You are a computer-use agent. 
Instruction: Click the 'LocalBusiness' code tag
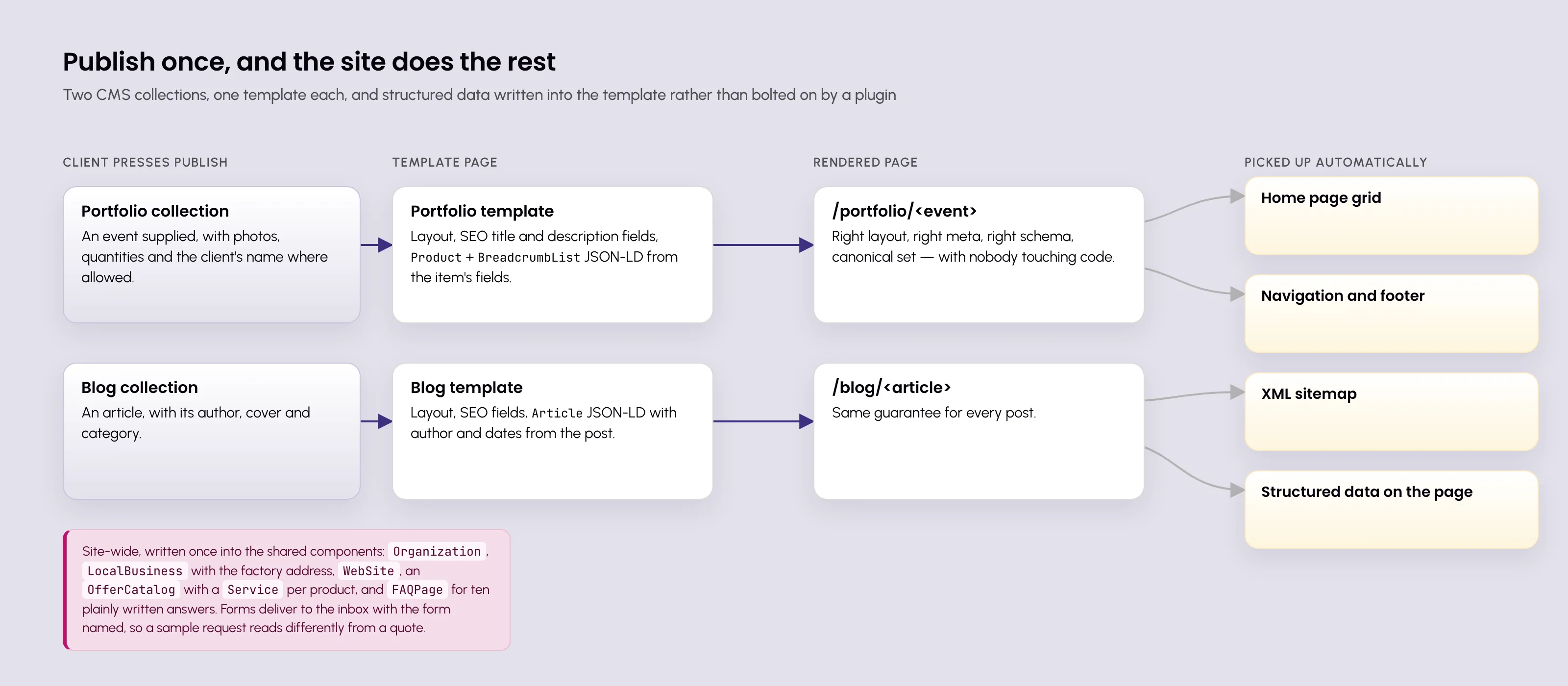[x=135, y=571]
